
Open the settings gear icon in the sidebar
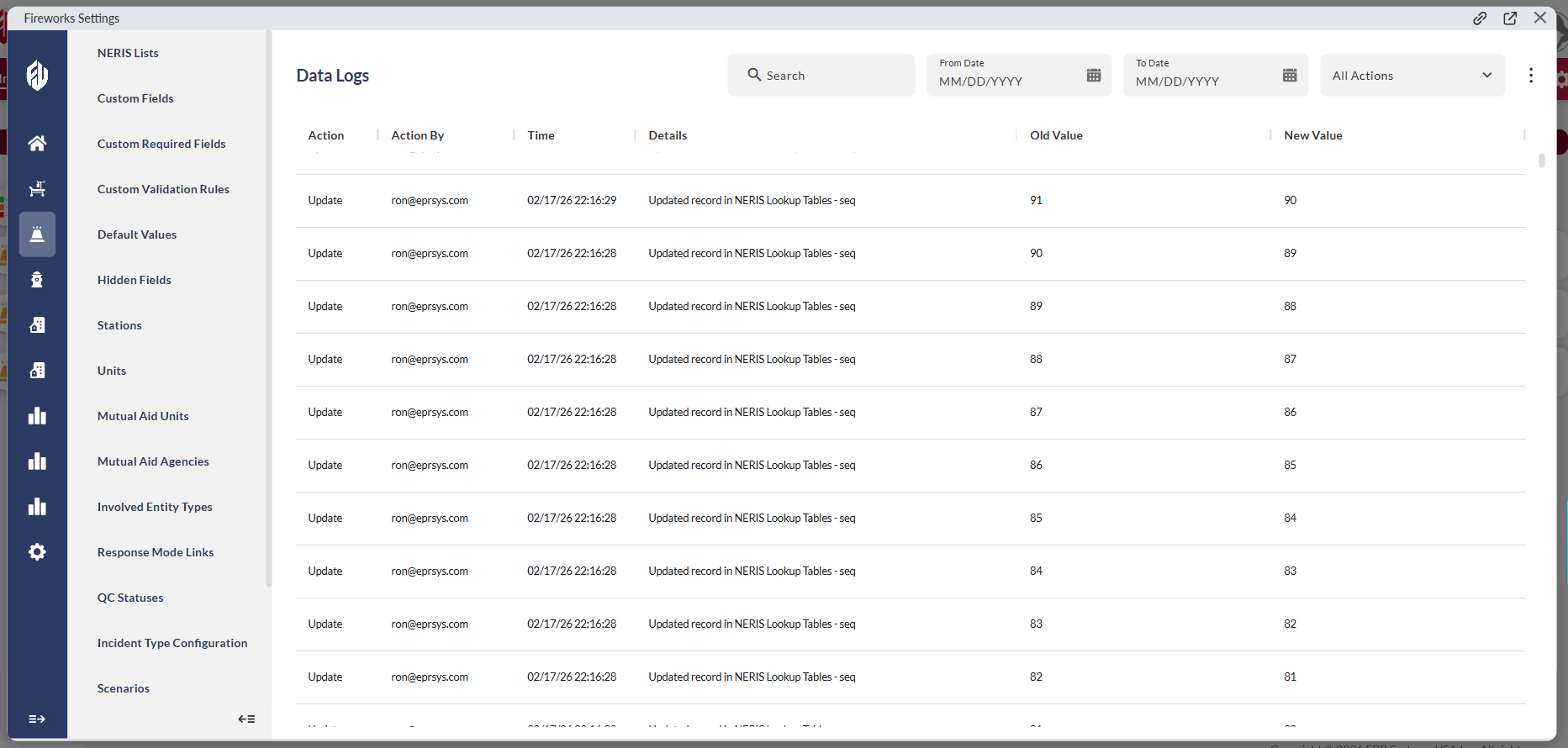(37, 552)
